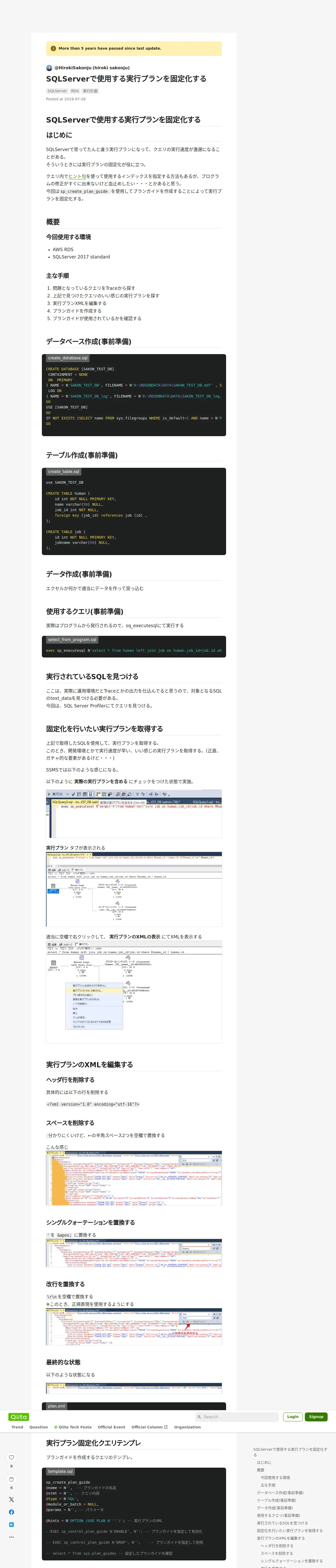The height and width of the screenshot is (1568, 336).
Task: Click the SQLServer 2017 standard bullet
Action: click(x=81, y=257)
